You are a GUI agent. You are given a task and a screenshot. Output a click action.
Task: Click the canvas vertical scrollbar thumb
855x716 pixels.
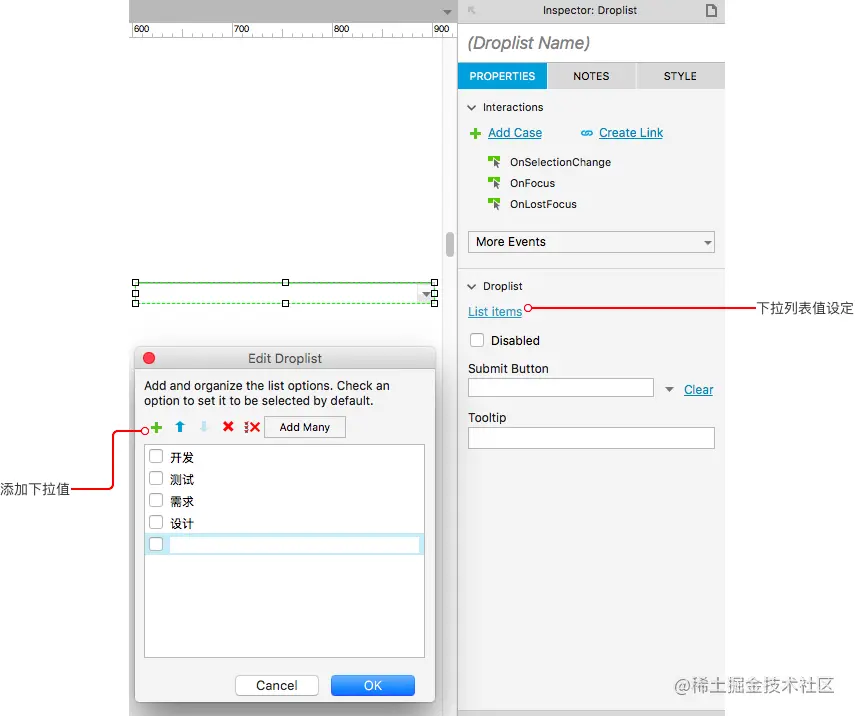449,244
